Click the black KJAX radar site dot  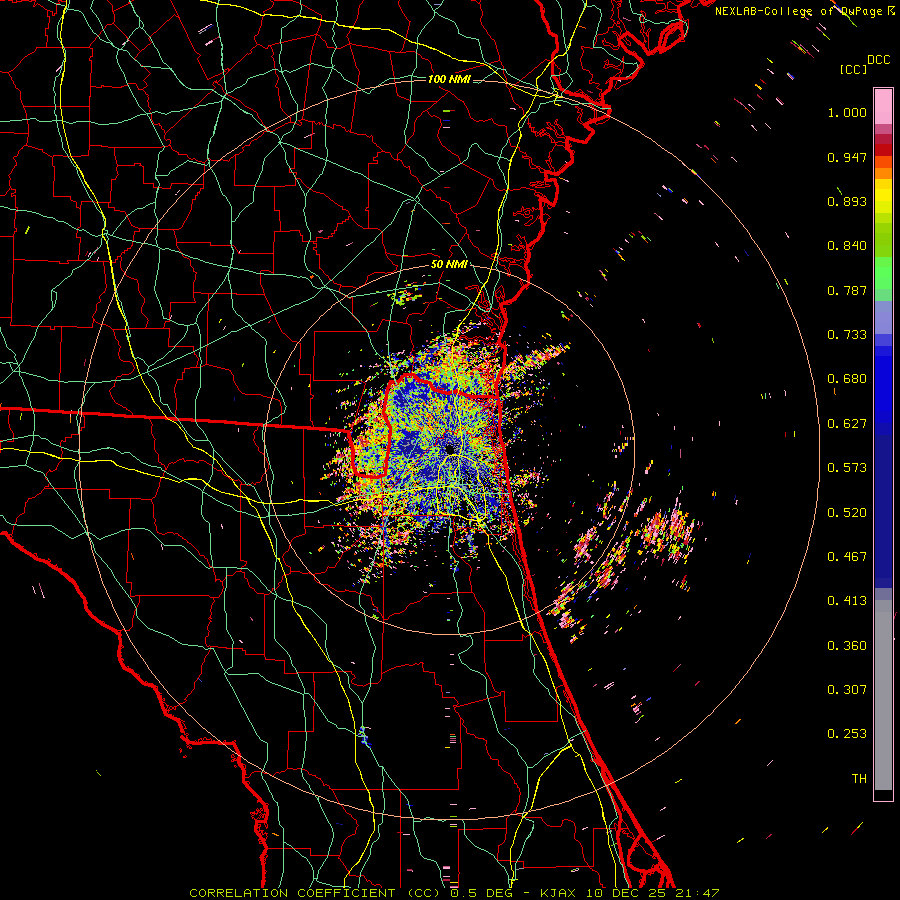tap(450, 449)
